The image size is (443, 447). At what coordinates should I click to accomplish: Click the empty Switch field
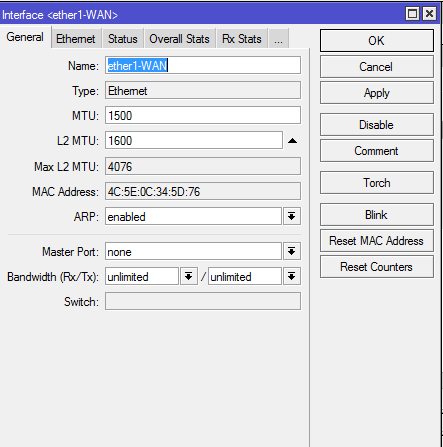[x=203, y=301]
